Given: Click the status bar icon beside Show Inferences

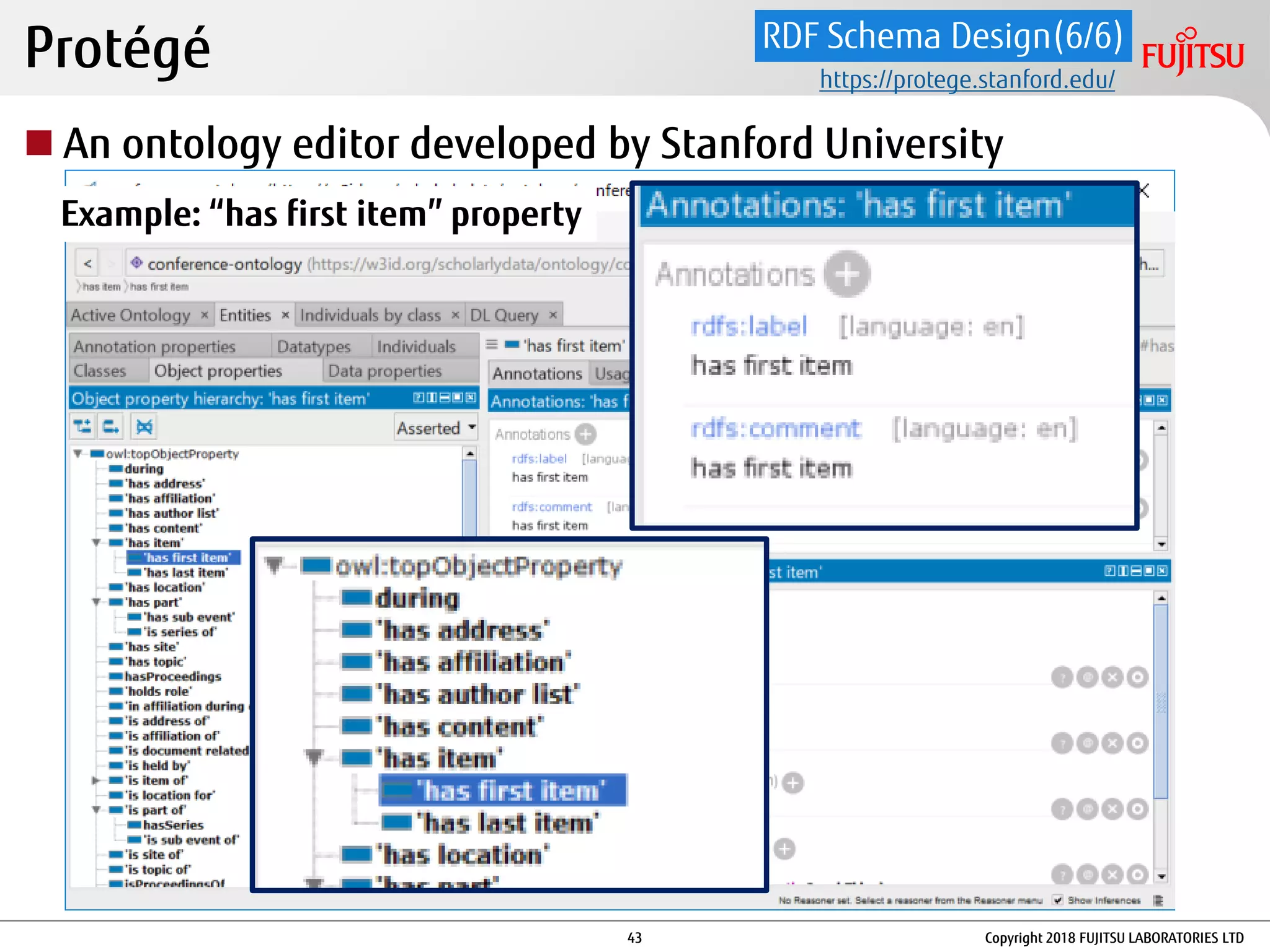Looking at the screenshot, I should pos(1157,900).
